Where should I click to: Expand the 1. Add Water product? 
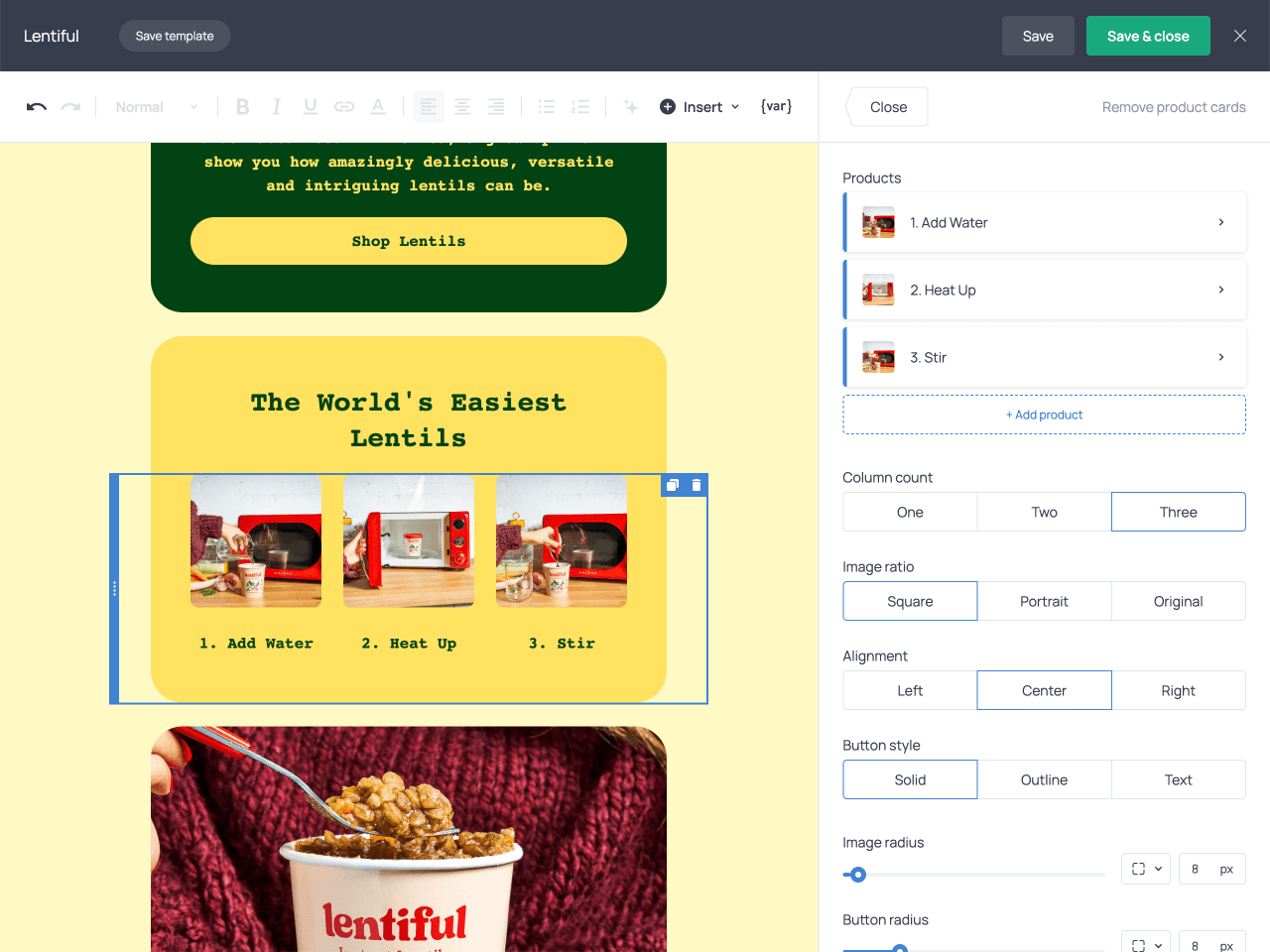(1045, 222)
